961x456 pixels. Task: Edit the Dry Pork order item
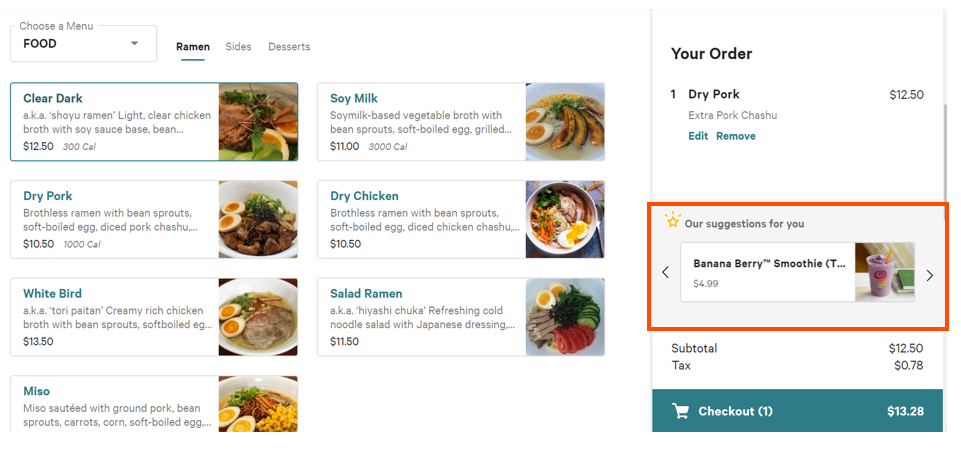coord(698,136)
